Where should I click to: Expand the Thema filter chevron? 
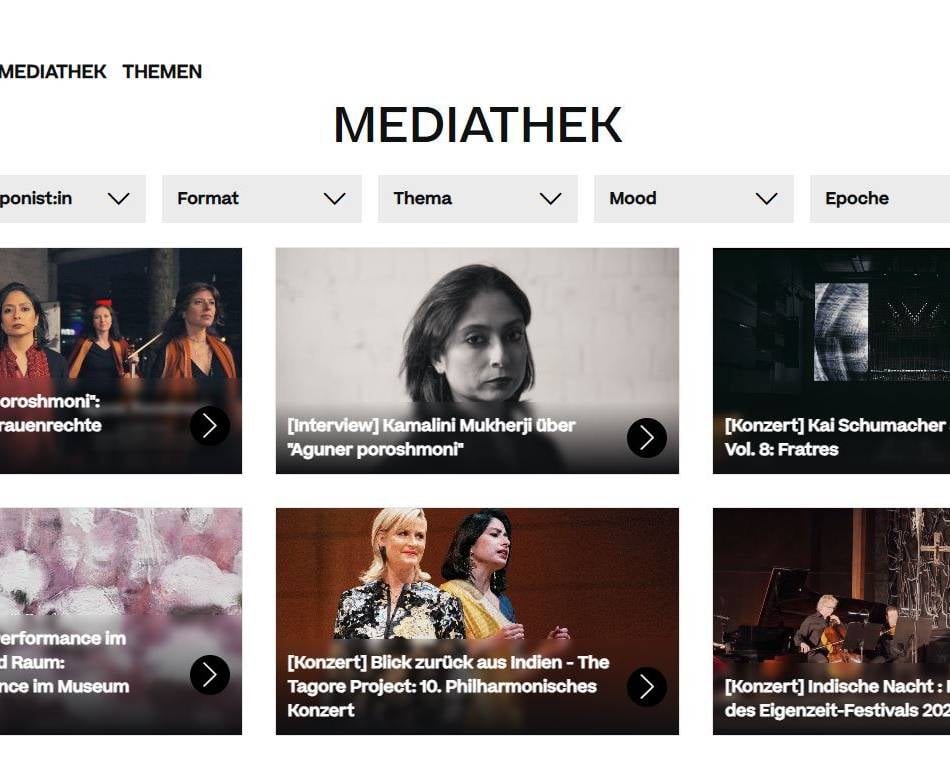[x=550, y=199]
